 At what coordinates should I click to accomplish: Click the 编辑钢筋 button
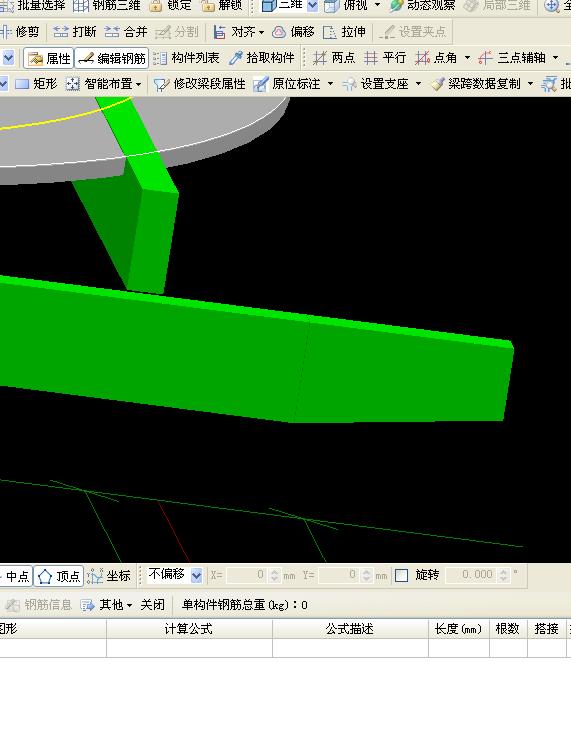pos(112,58)
